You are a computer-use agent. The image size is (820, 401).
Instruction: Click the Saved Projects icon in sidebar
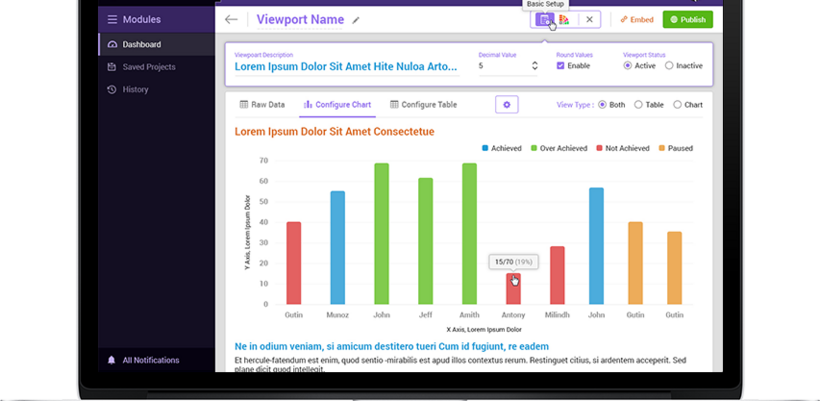pyautogui.click(x=111, y=67)
